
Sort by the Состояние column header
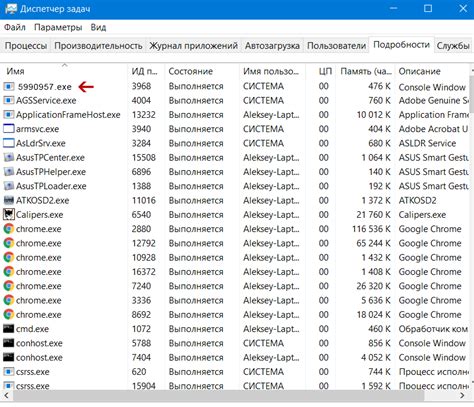pyautogui.click(x=202, y=71)
